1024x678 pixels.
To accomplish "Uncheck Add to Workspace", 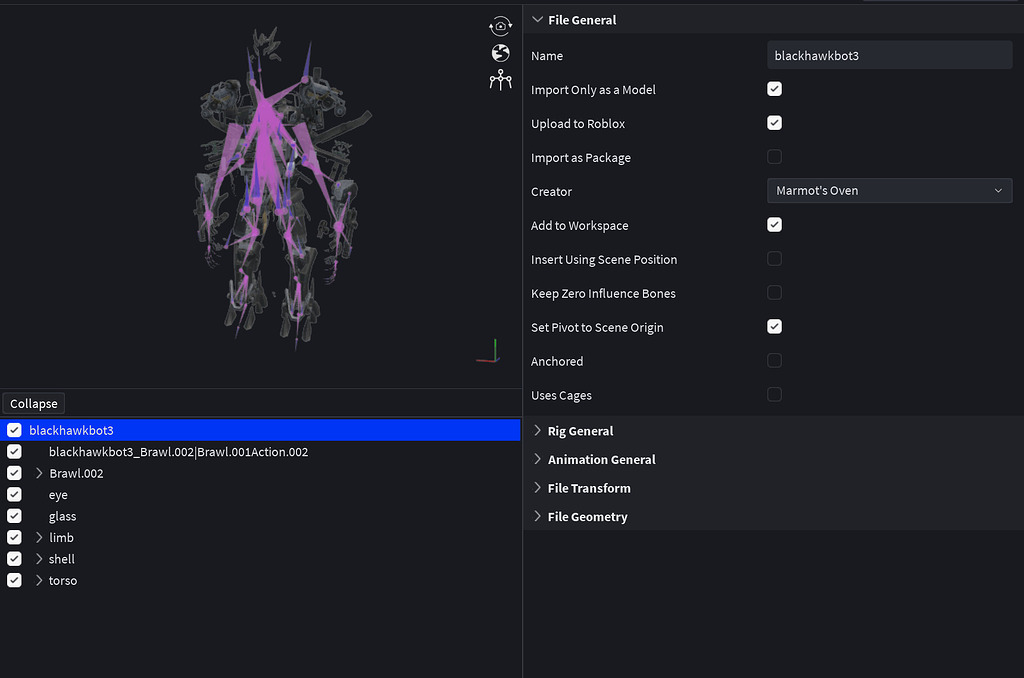I will pos(775,225).
